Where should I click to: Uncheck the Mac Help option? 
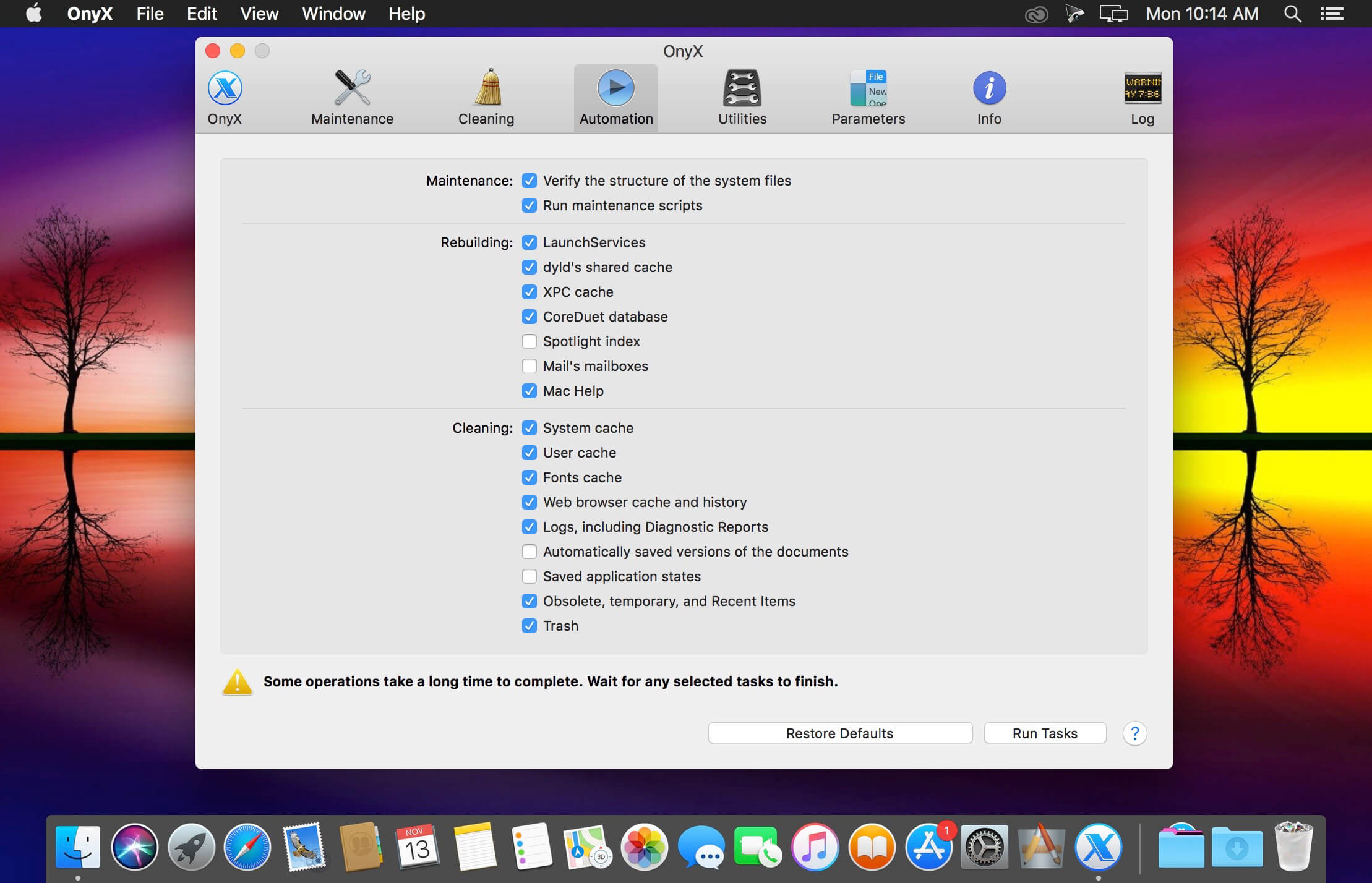530,391
